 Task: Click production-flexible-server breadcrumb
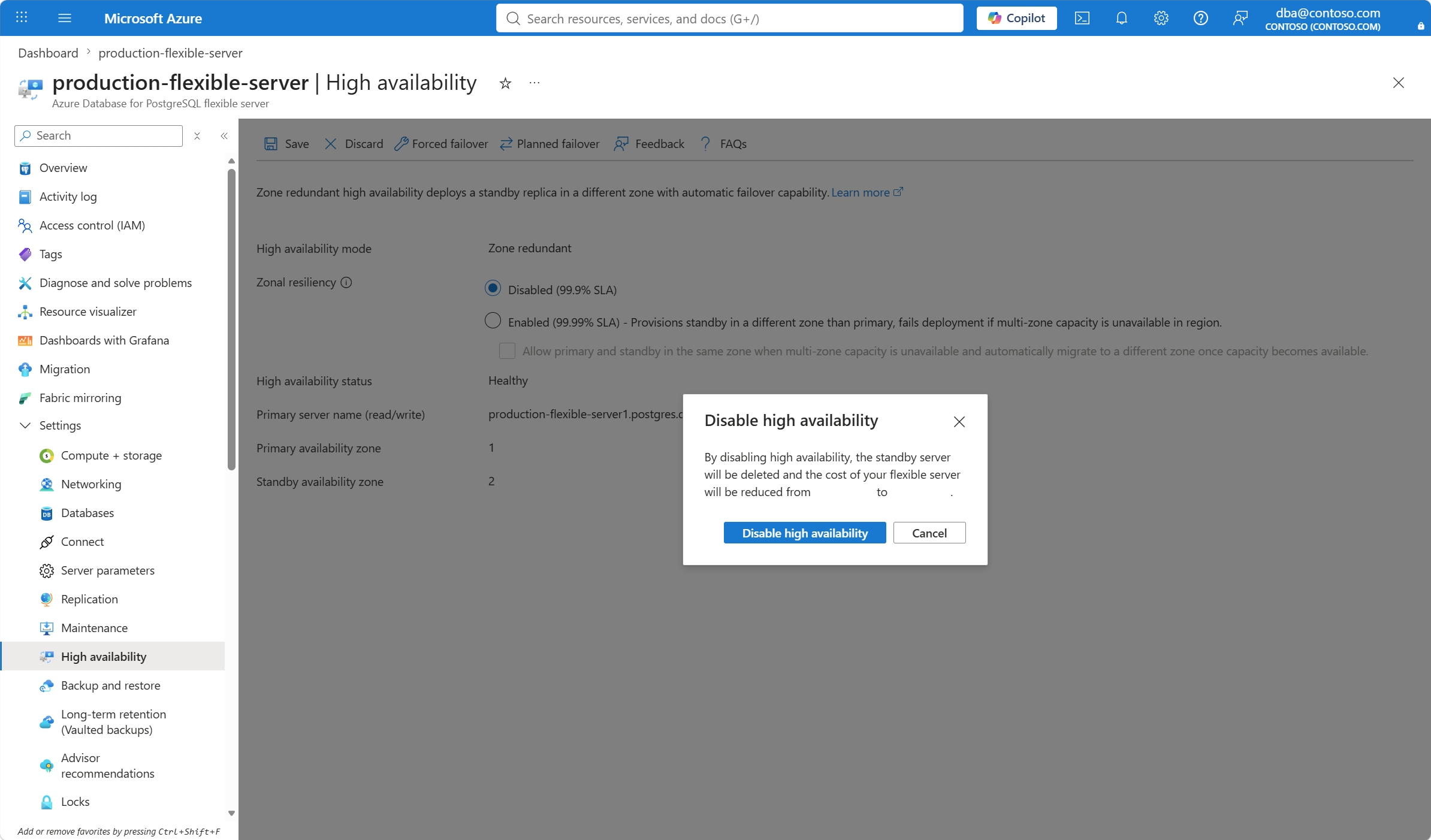pos(170,53)
